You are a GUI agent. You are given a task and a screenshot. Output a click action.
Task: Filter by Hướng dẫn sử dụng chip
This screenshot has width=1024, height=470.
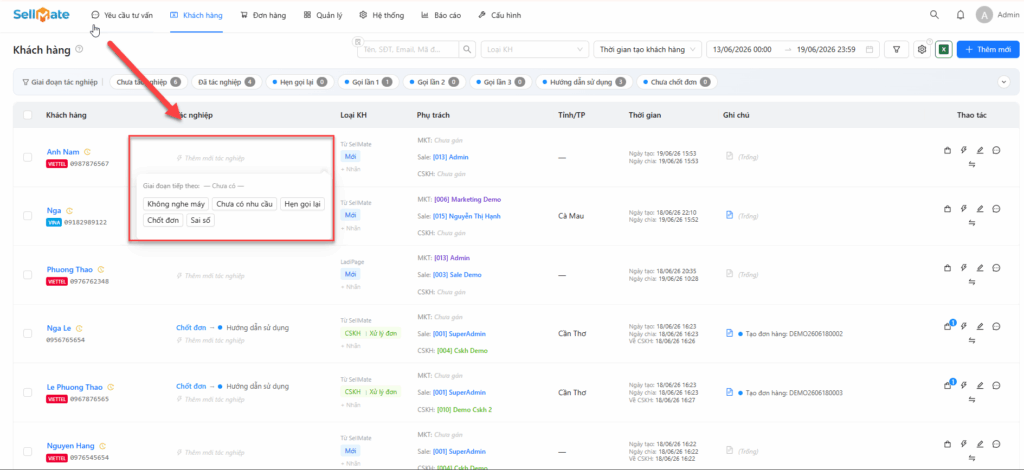[x=584, y=82]
